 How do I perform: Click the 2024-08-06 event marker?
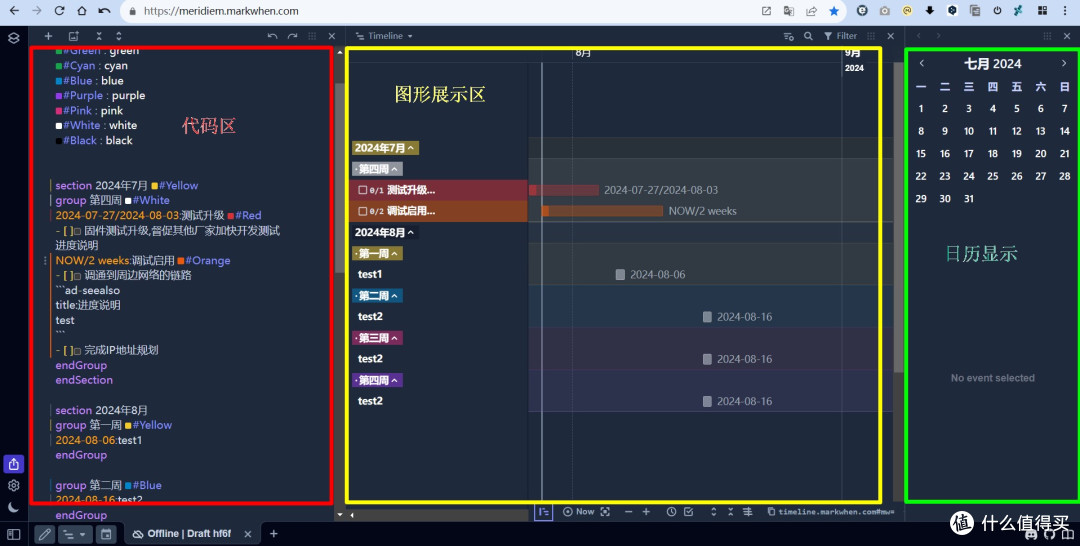point(620,274)
